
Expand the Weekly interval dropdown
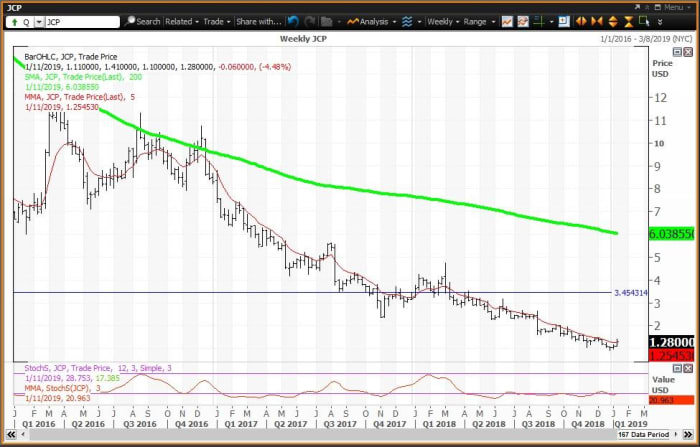coord(440,20)
